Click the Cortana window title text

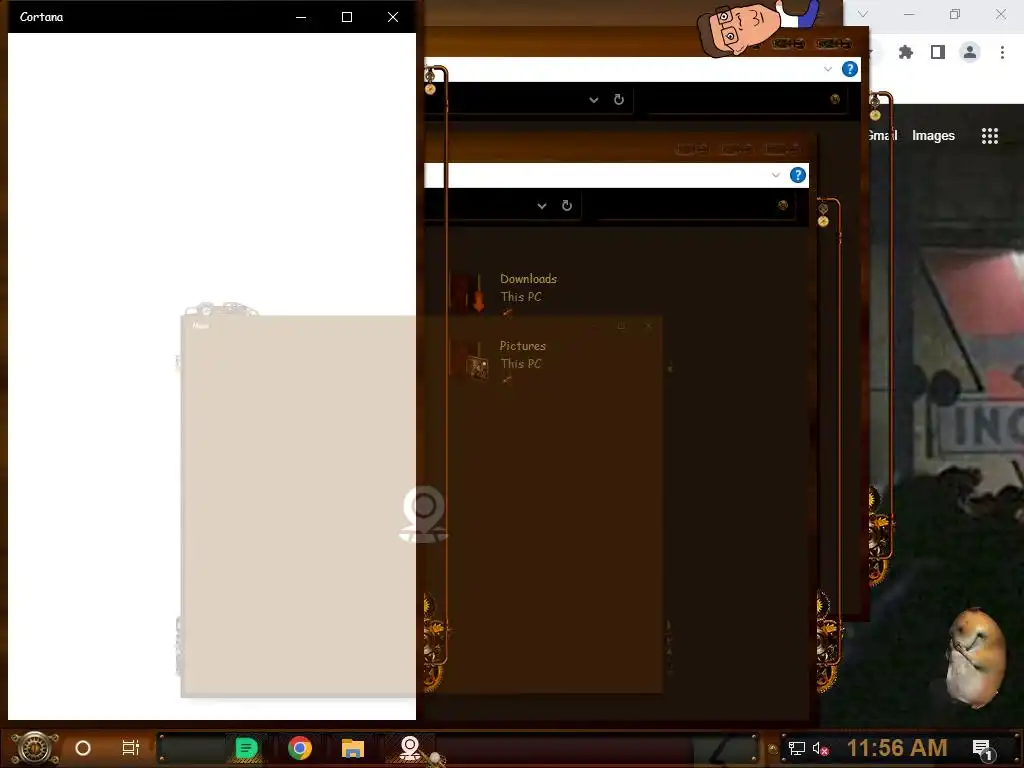pos(42,17)
